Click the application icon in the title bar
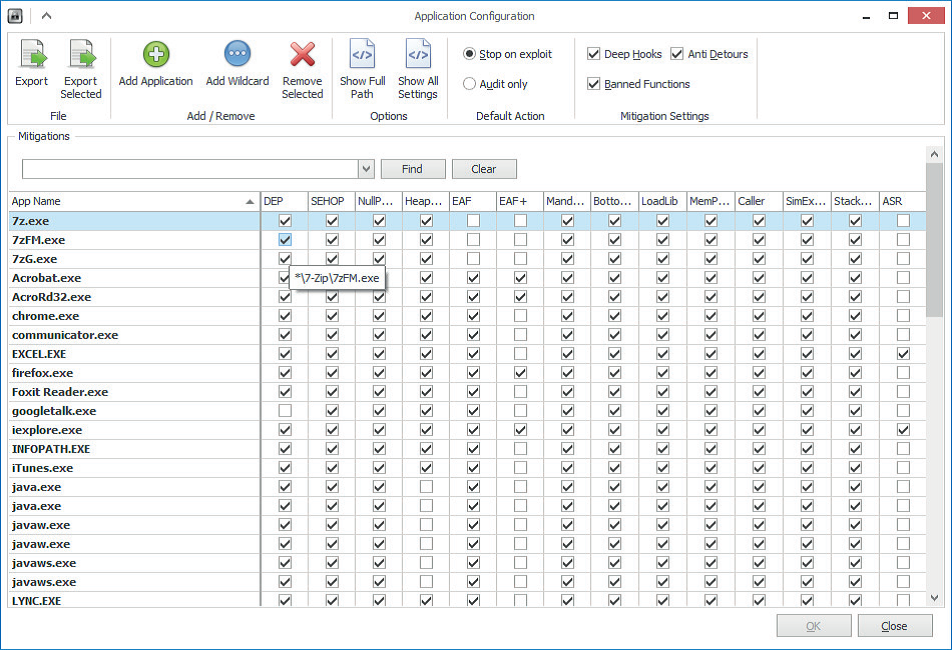The image size is (952, 650). [15, 16]
